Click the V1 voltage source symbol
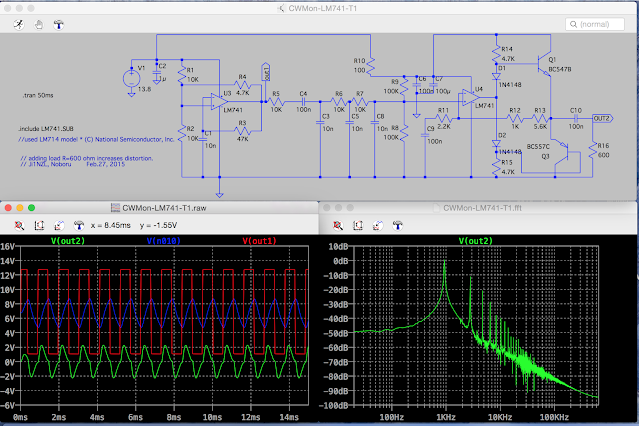This screenshot has height=426, width=639. [x=131, y=79]
